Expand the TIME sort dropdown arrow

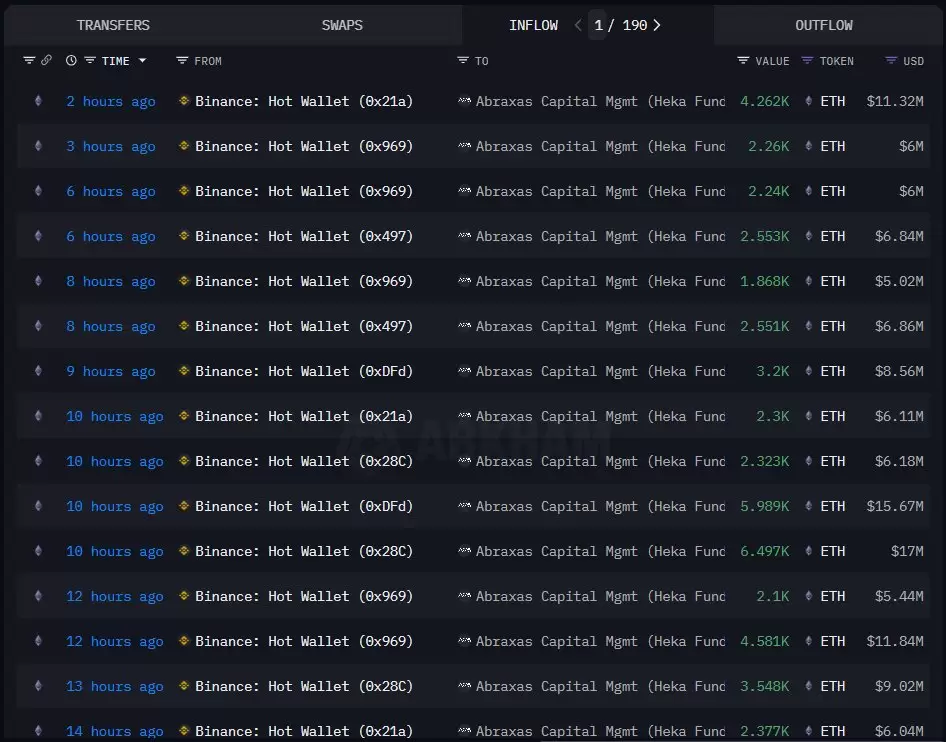(x=142, y=60)
